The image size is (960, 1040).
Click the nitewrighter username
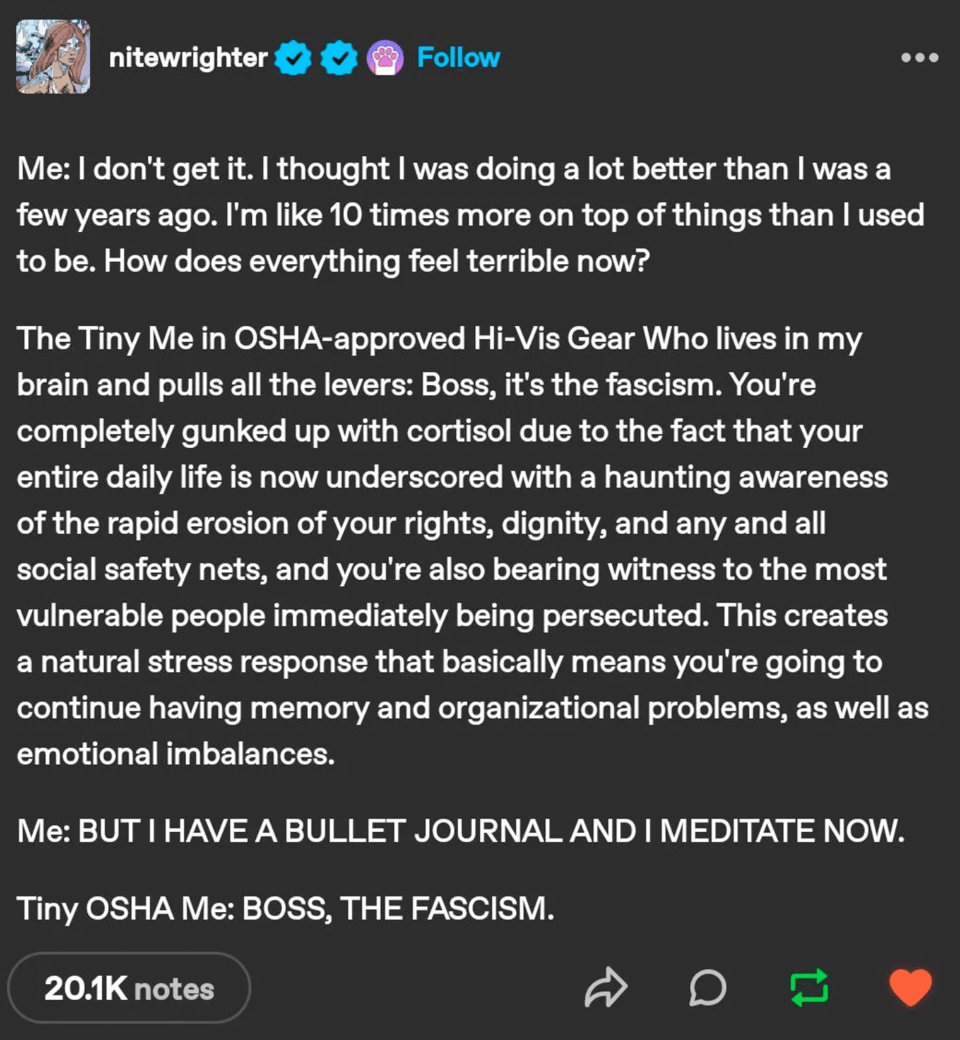(188, 57)
